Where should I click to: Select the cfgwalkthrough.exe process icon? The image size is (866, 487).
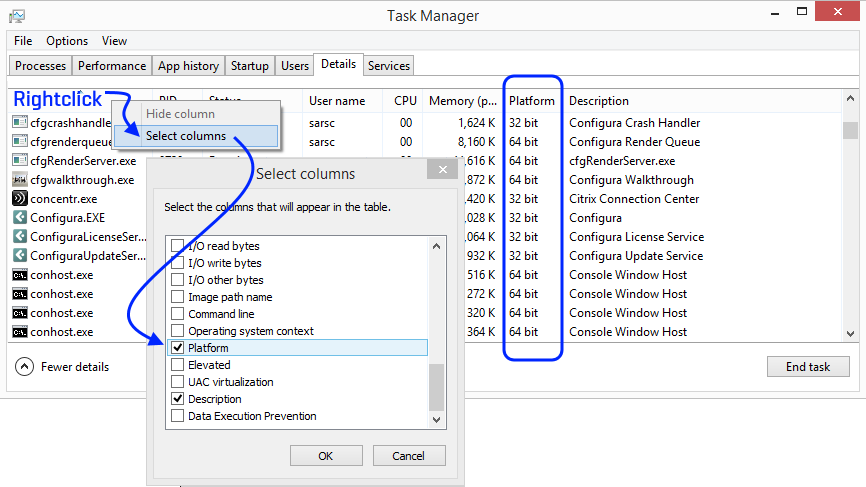[20, 180]
